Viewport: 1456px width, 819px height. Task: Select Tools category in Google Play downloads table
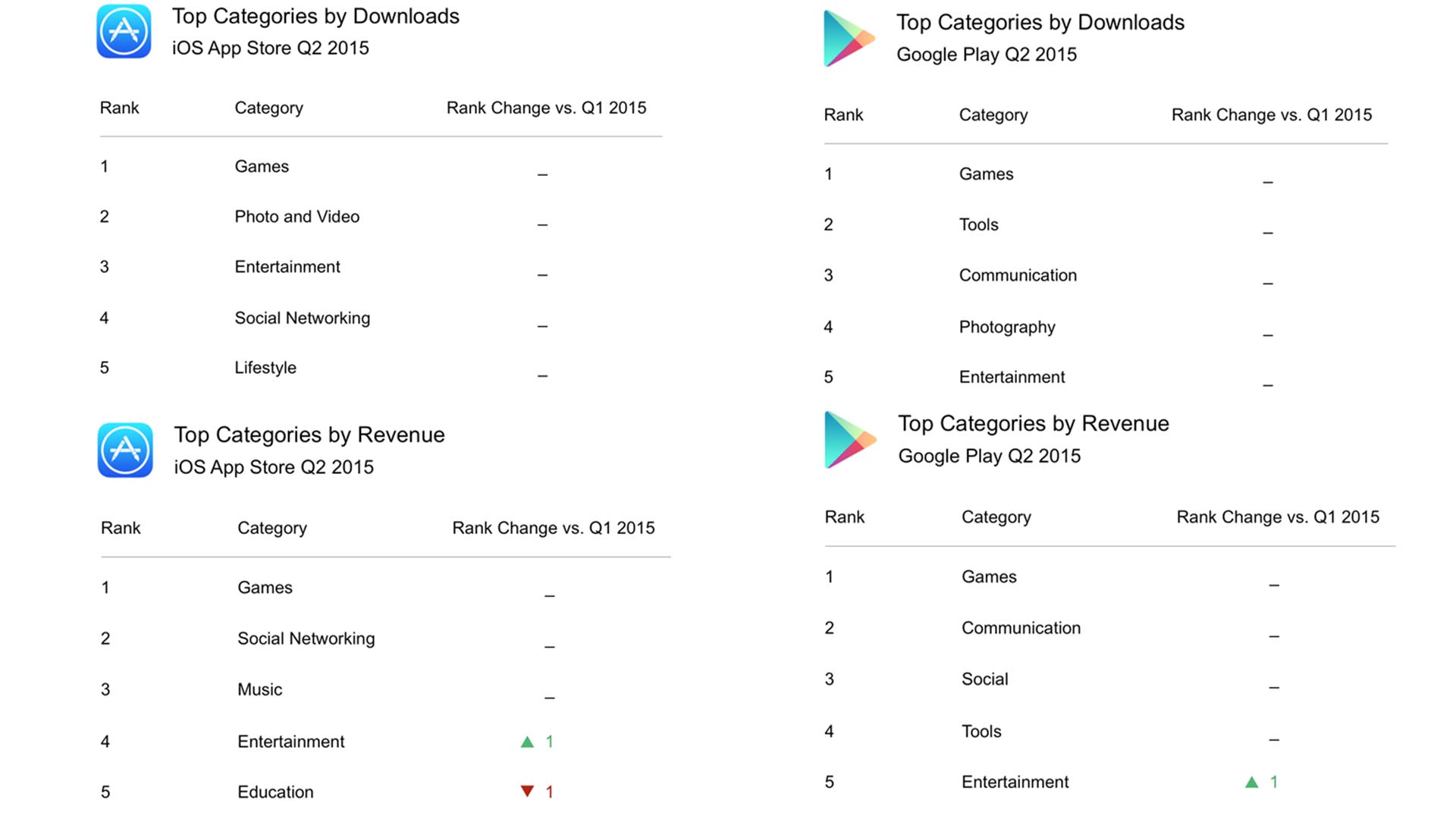978,224
